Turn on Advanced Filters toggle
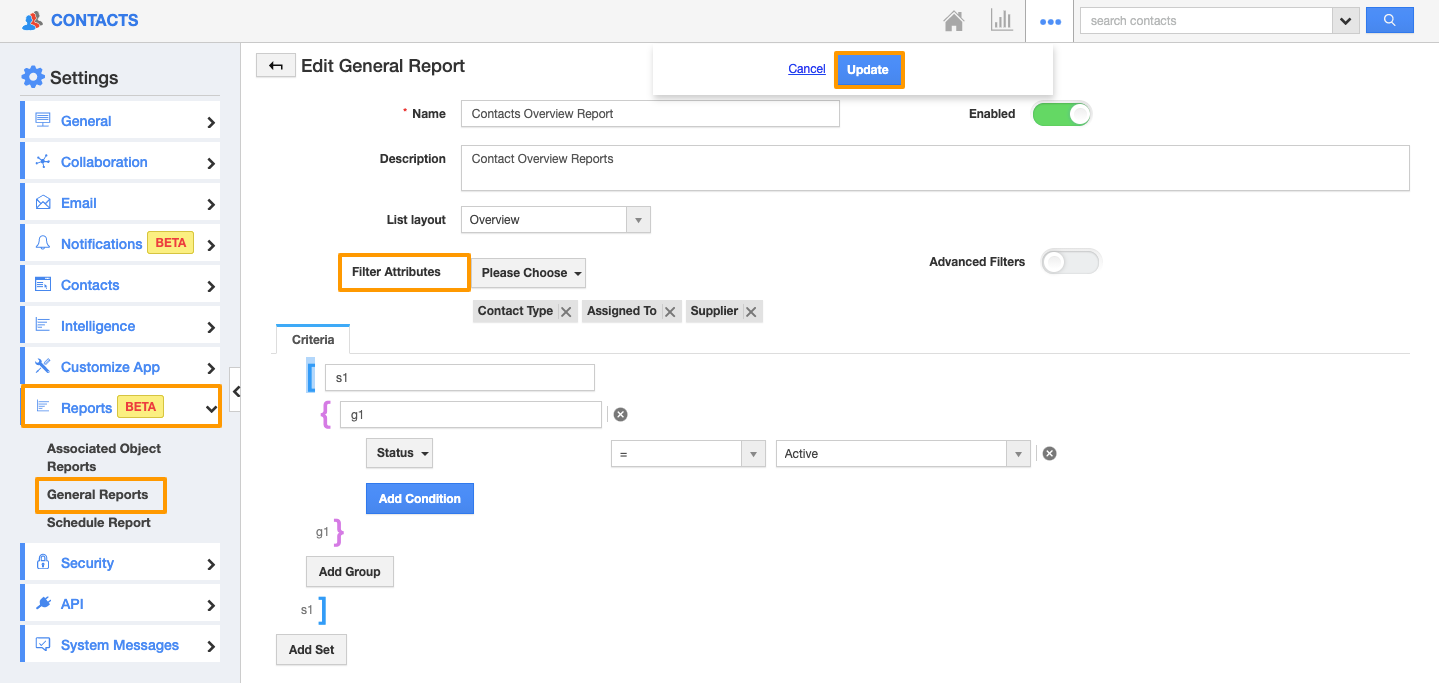 pos(1070,262)
